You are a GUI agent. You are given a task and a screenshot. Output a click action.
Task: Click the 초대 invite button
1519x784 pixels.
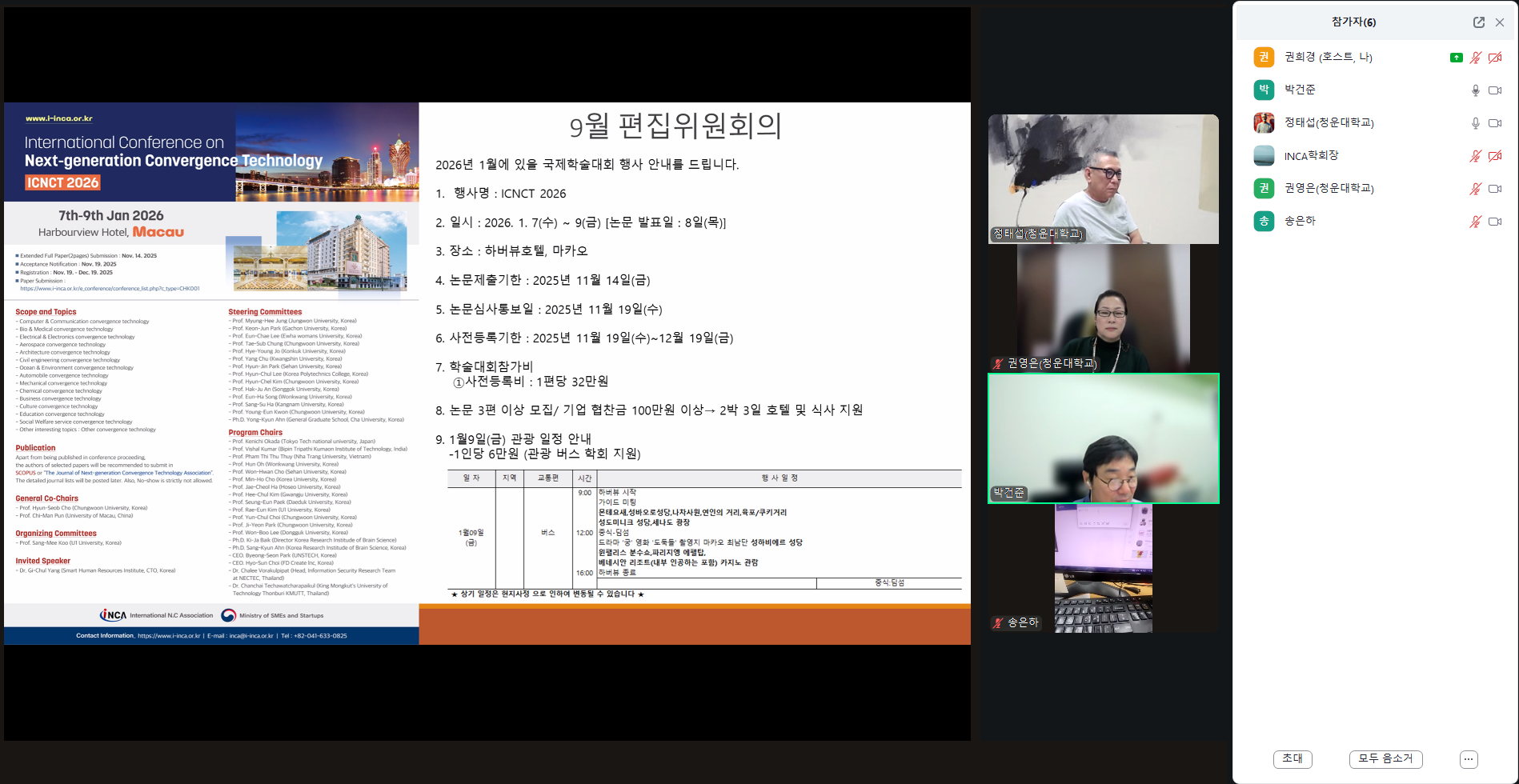[1292, 759]
